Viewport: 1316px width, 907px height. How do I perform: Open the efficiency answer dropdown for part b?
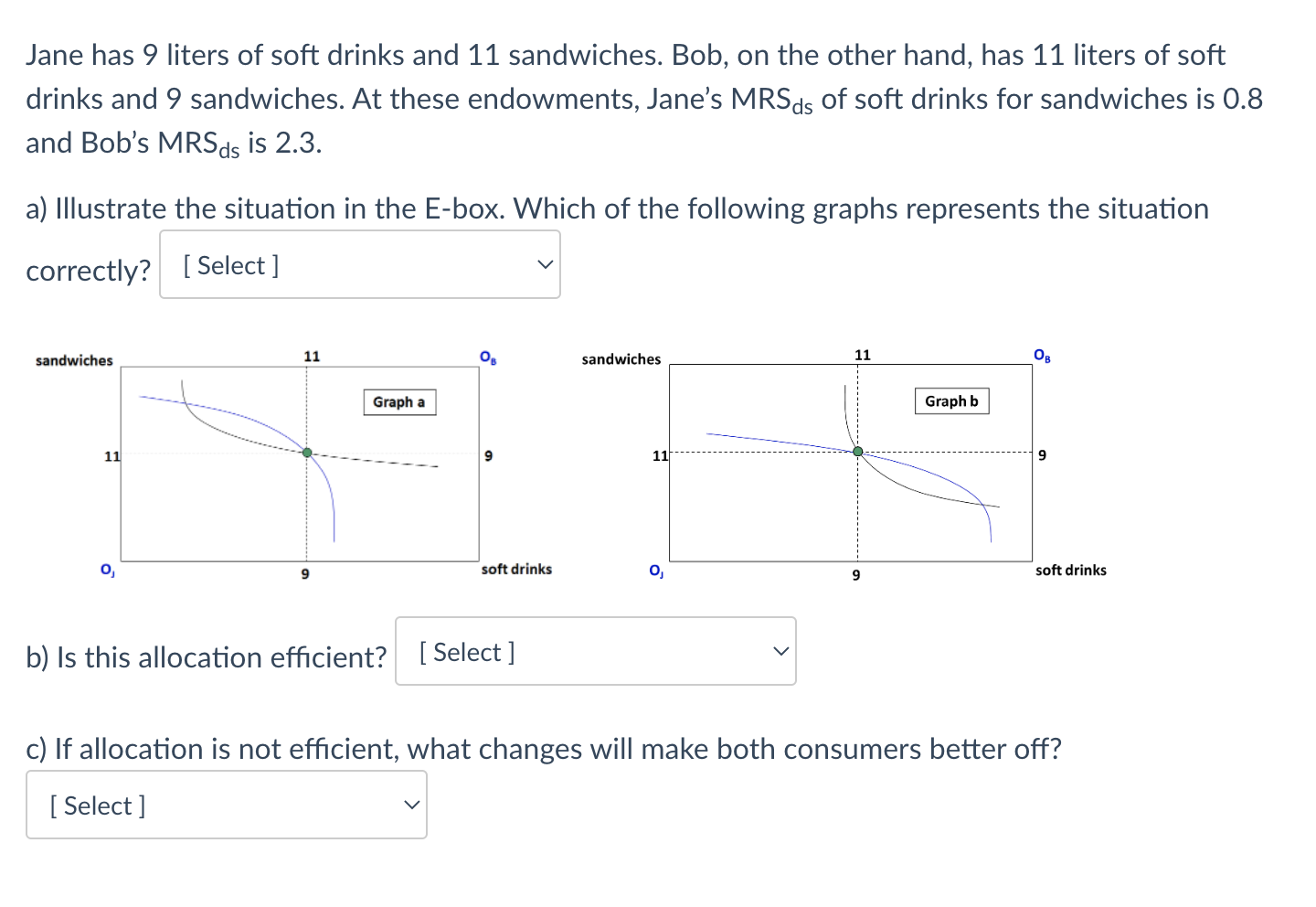click(595, 651)
